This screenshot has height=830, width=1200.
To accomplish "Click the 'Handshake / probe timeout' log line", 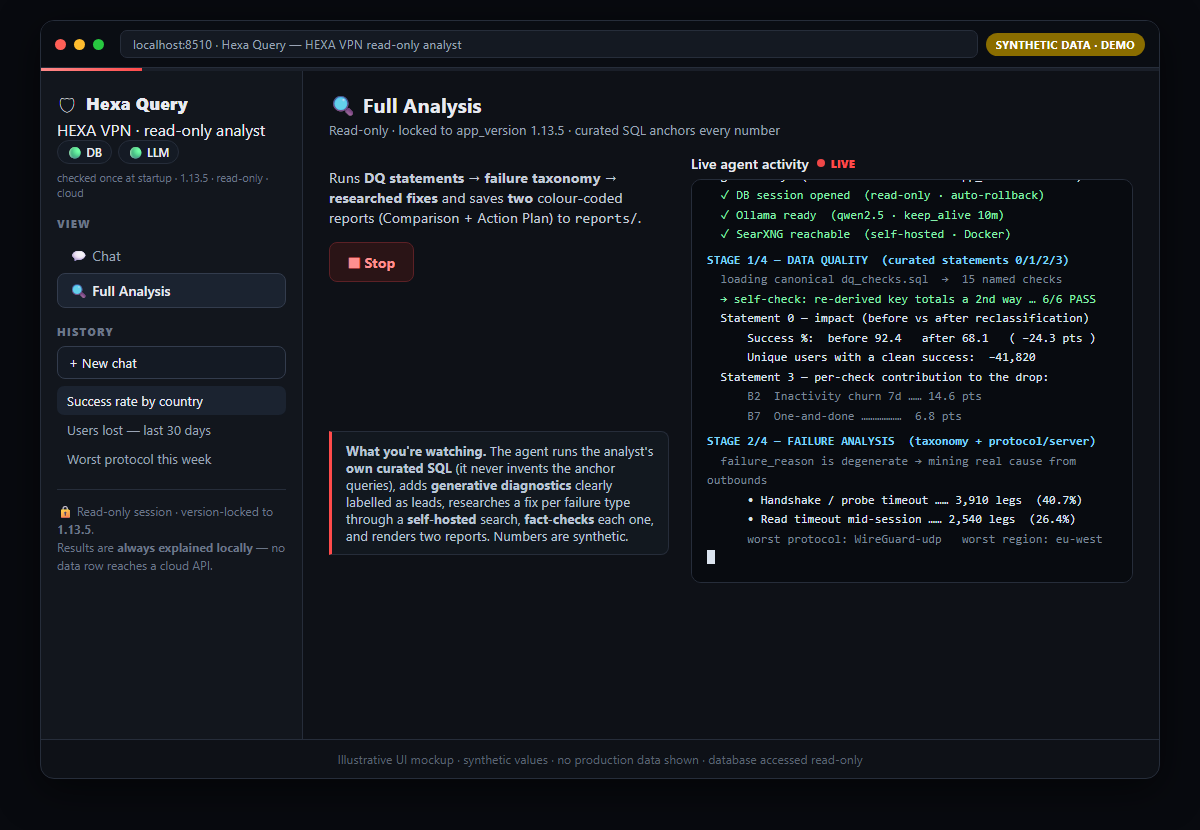I will coord(915,500).
